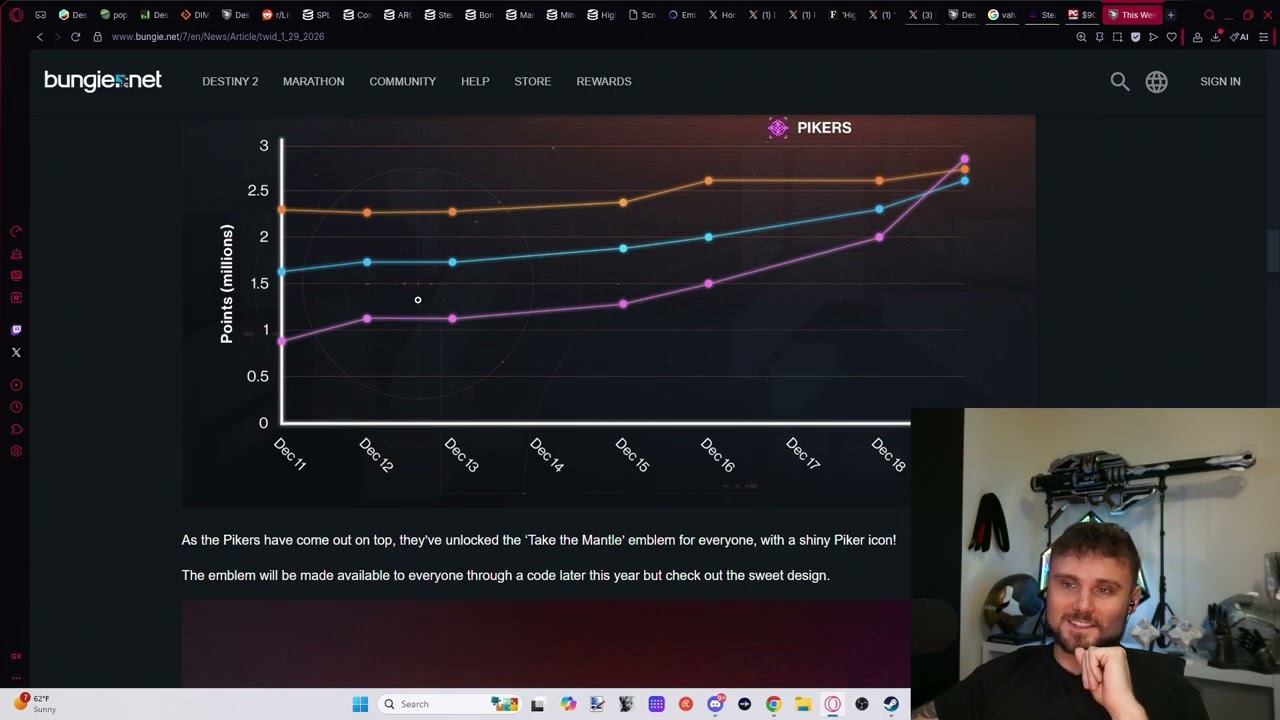Click the pink data point at Dec 18
The image size is (1280, 720).
879,237
